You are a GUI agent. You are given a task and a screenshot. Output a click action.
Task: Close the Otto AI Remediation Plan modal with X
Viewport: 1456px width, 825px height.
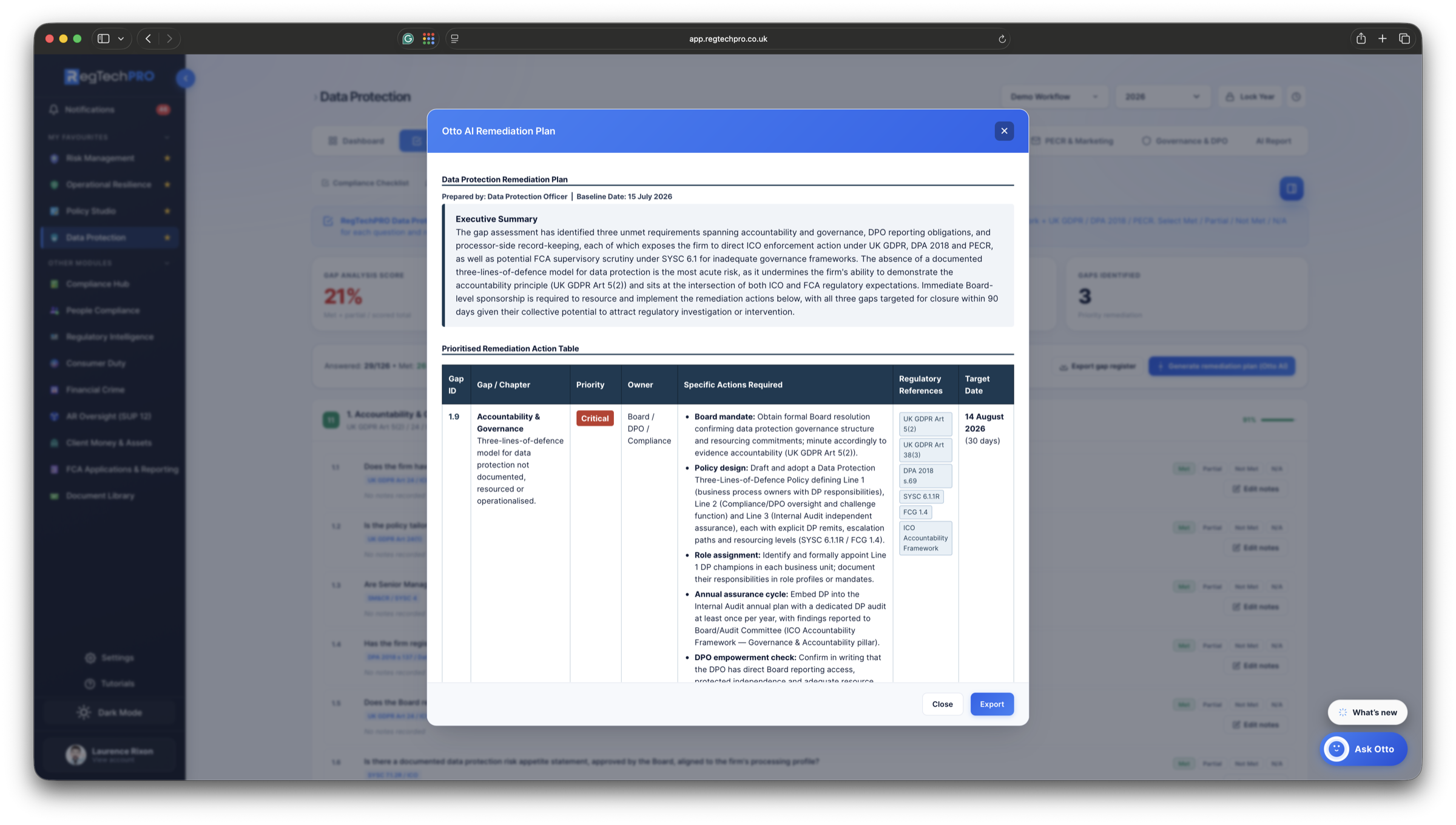[x=1004, y=131]
